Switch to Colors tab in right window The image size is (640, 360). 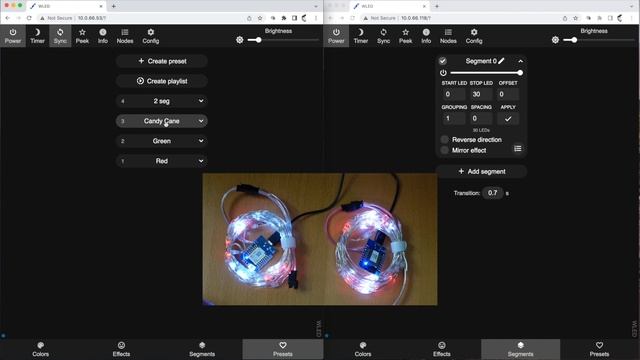click(363, 349)
